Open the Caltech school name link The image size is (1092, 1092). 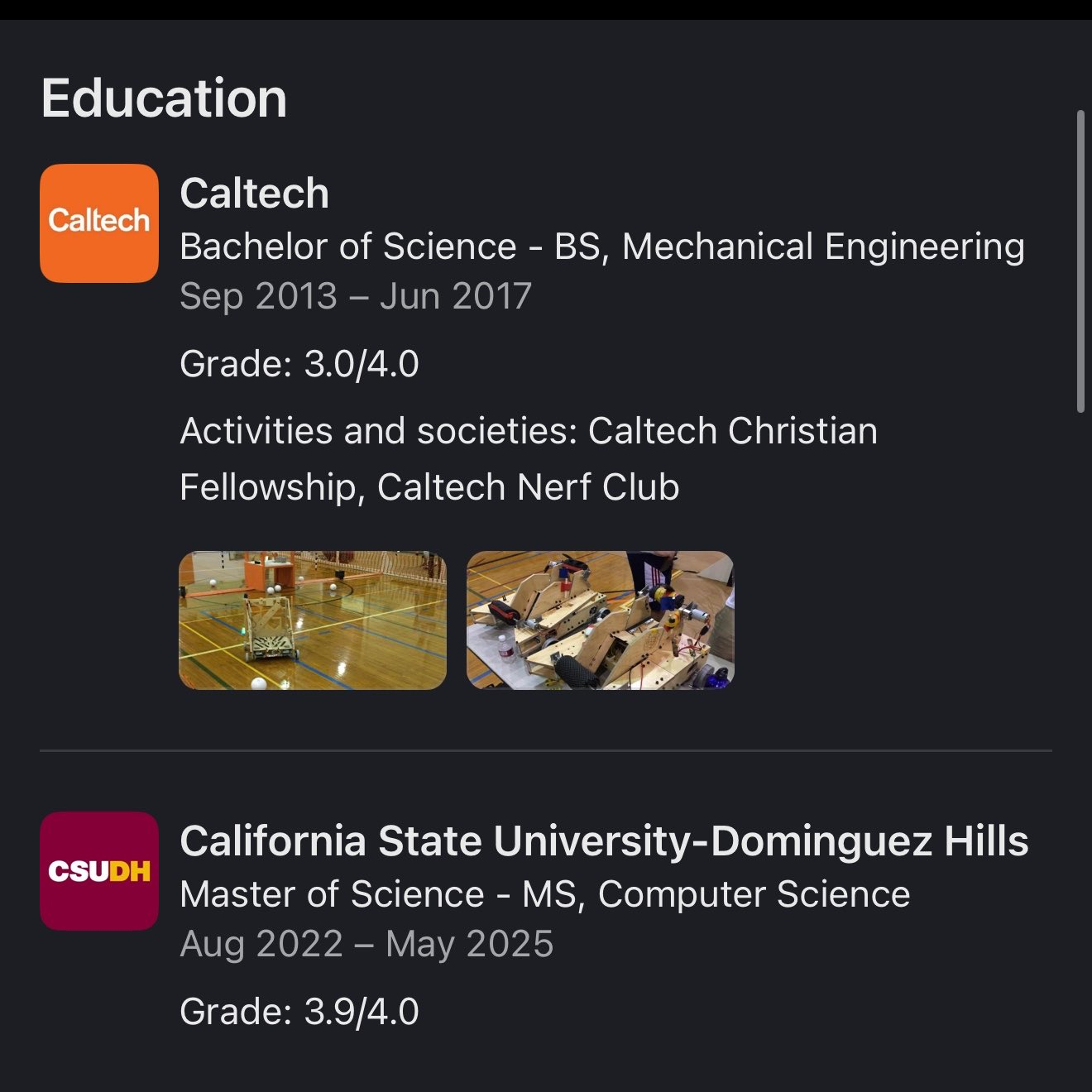click(x=254, y=194)
